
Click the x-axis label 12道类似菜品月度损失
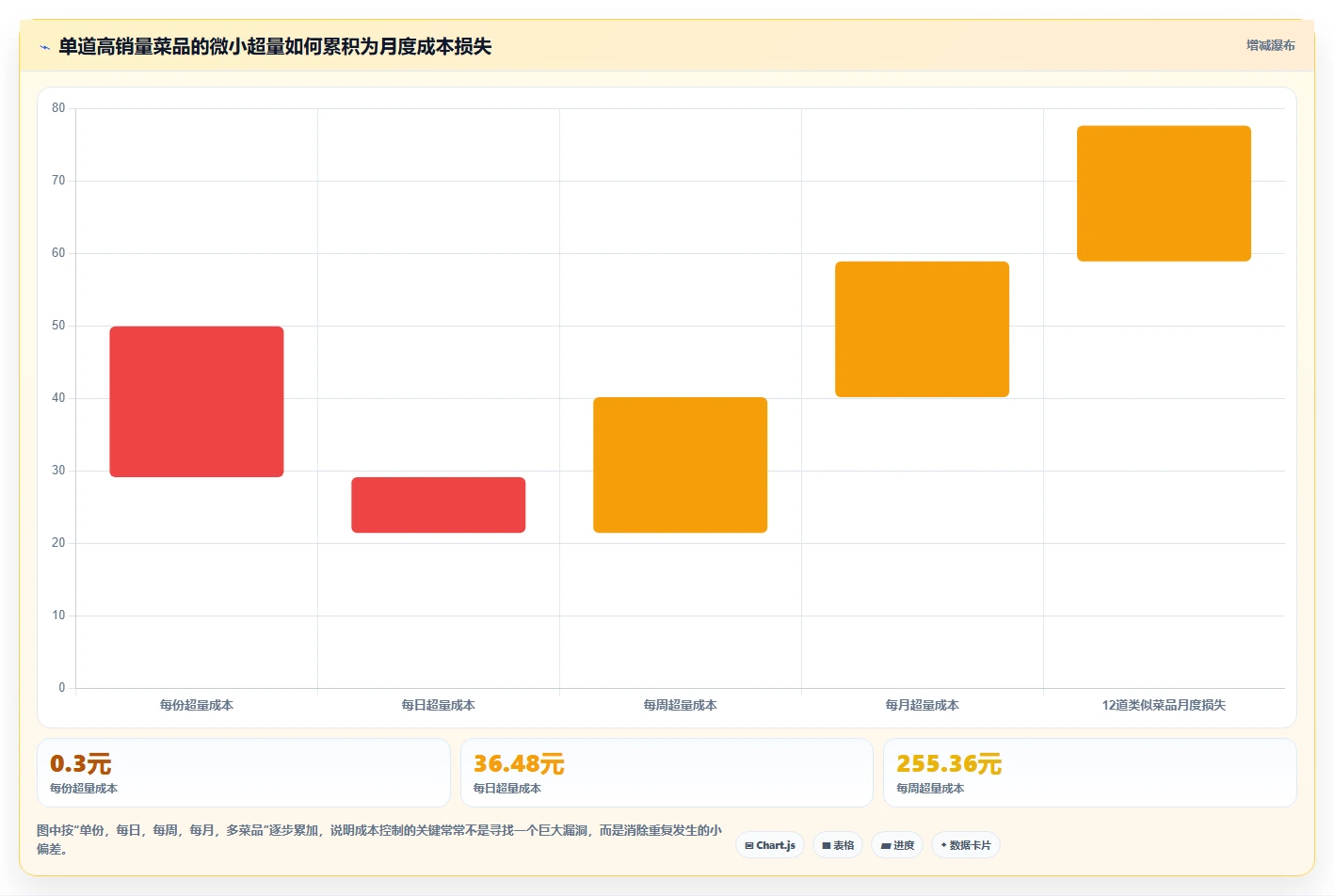1164,705
